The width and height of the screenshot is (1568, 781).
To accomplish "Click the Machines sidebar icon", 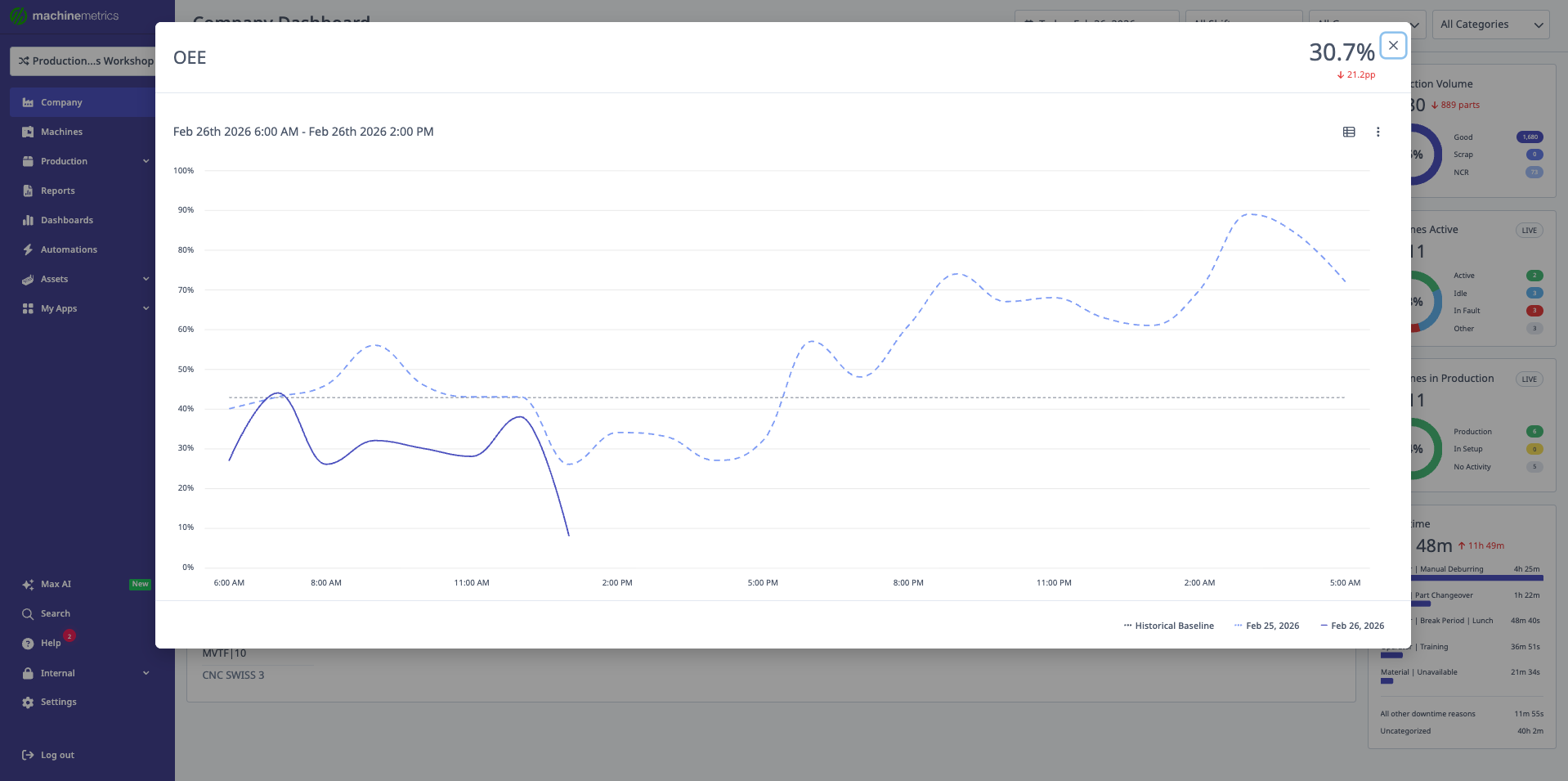I will pos(28,132).
